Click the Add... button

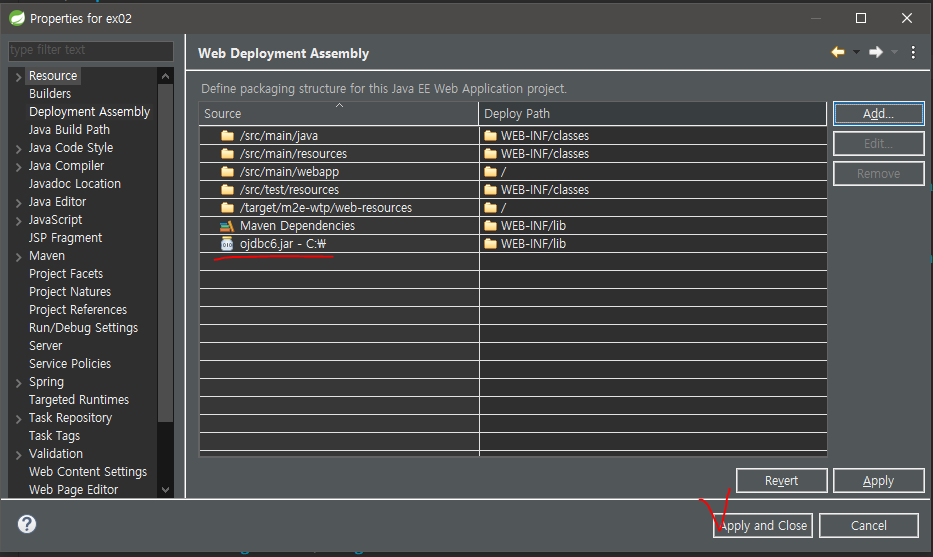[x=878, y=113]
